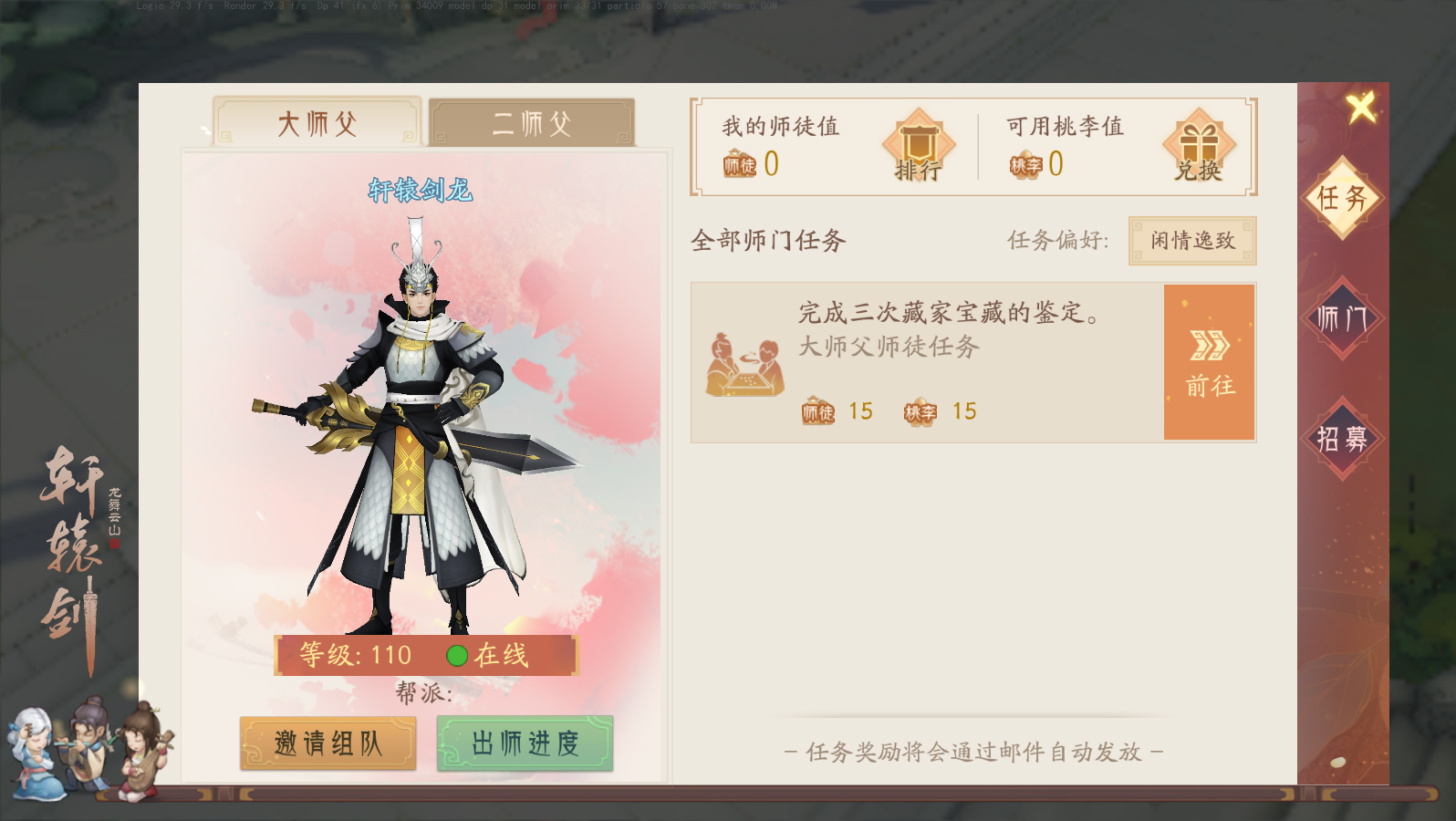
Task: Open the 兑换 gift exchange icon
Action: tap(1199, 145)
